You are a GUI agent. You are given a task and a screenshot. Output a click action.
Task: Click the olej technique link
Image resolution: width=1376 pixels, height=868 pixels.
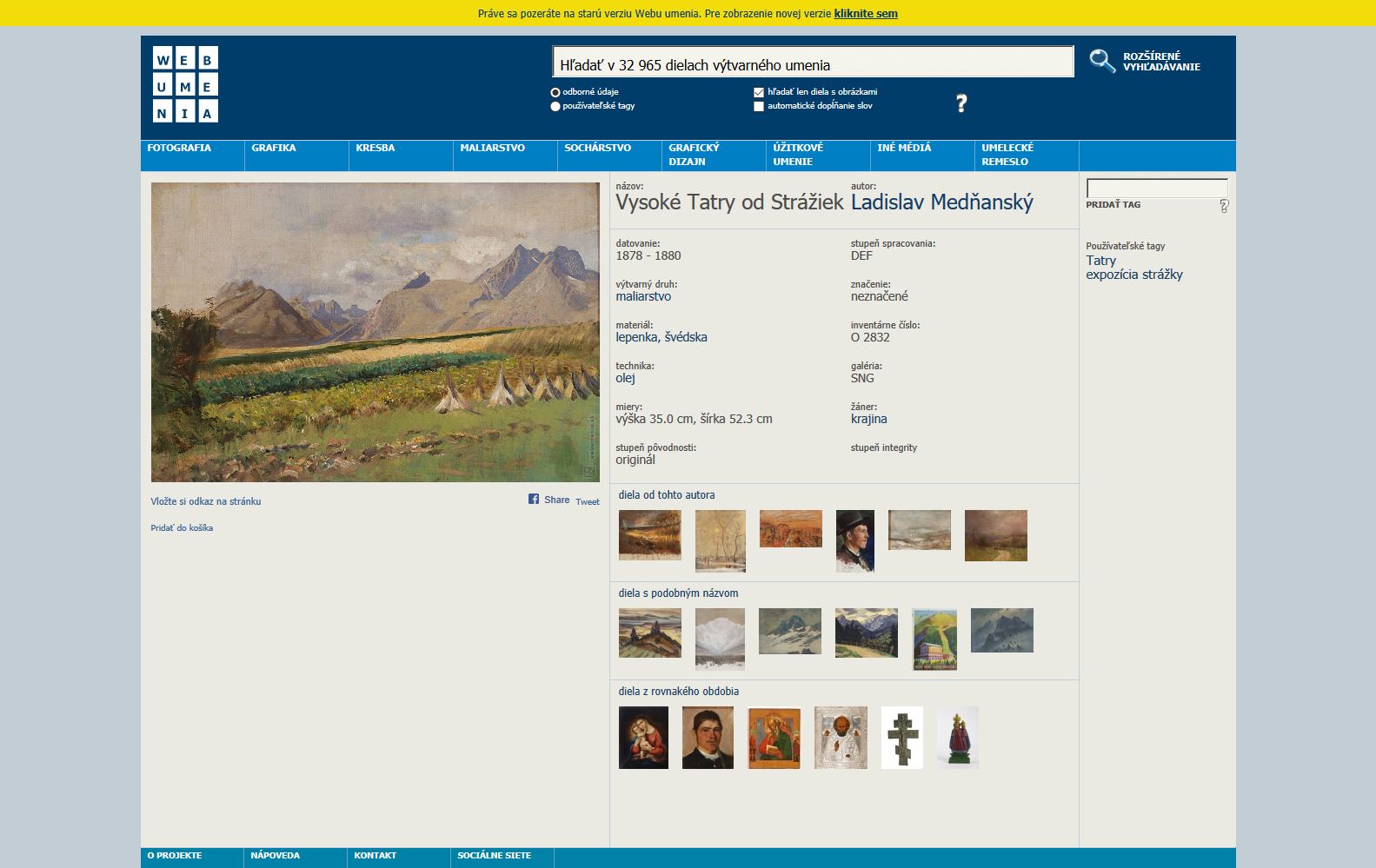click(626, 378)
